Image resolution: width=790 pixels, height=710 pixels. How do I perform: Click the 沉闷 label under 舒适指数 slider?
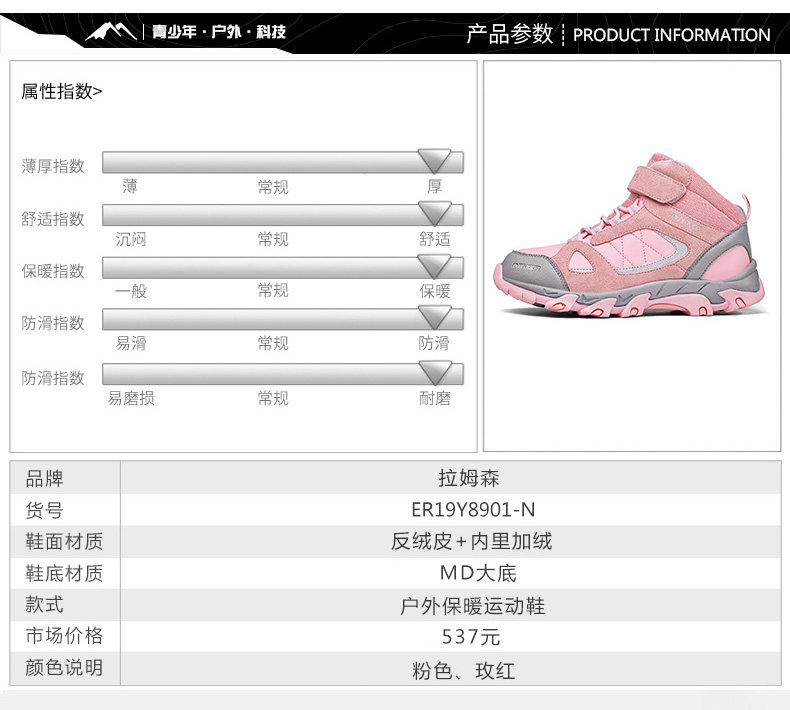130,239
